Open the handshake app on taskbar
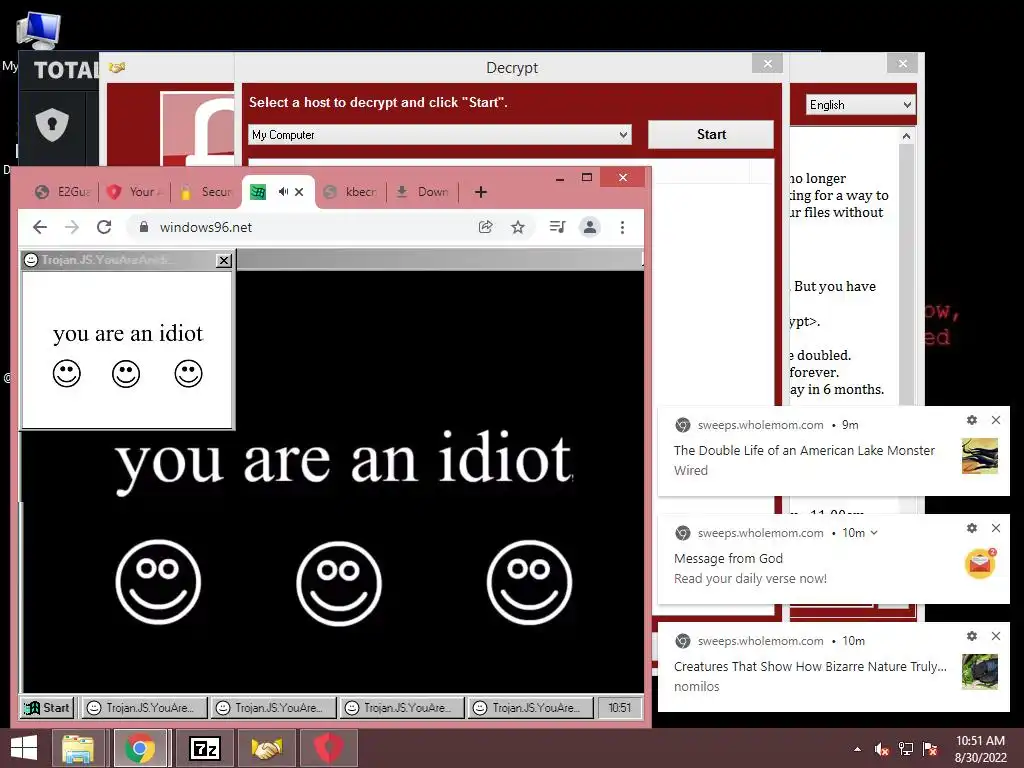This screenshot has width=1024, height=768. click(267, 748)
